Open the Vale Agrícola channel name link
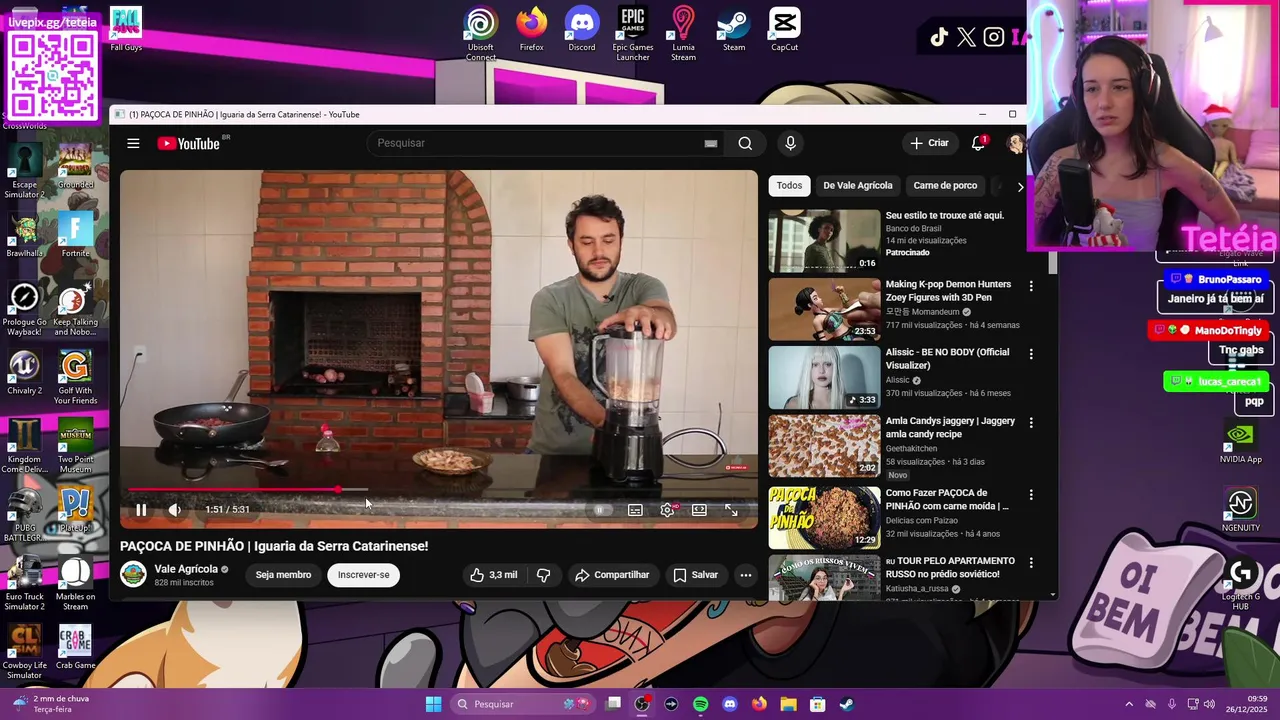The image size is (1280, 720). [186, 569]
